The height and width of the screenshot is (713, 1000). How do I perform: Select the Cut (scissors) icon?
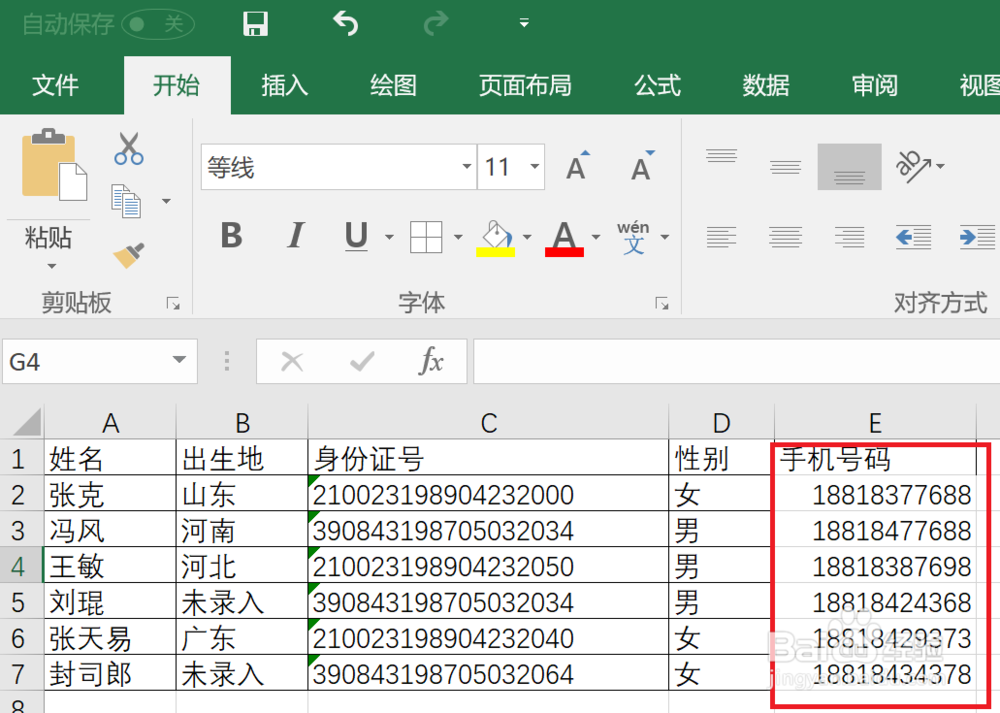point(128,146)
